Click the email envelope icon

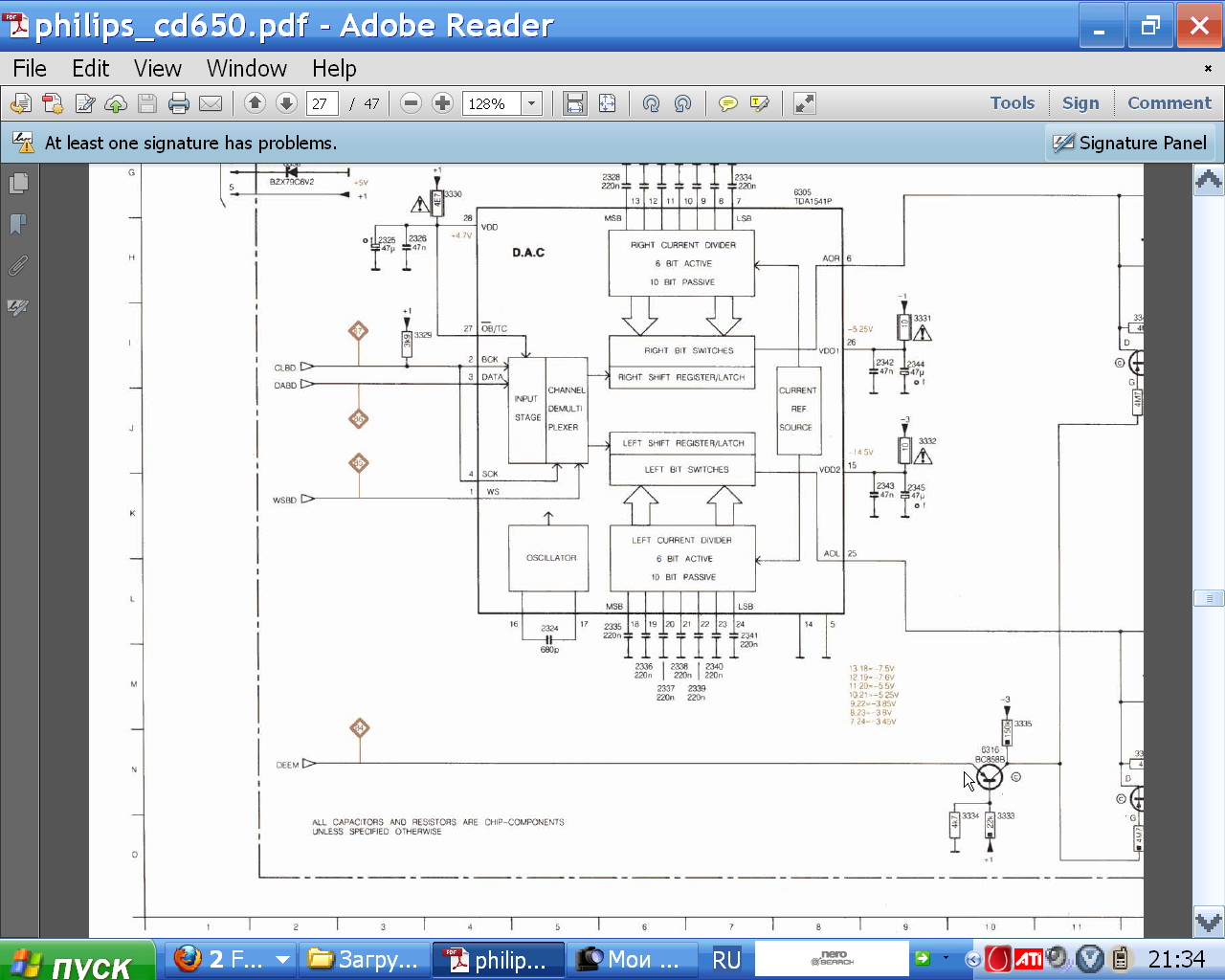(x=211, y=103)
